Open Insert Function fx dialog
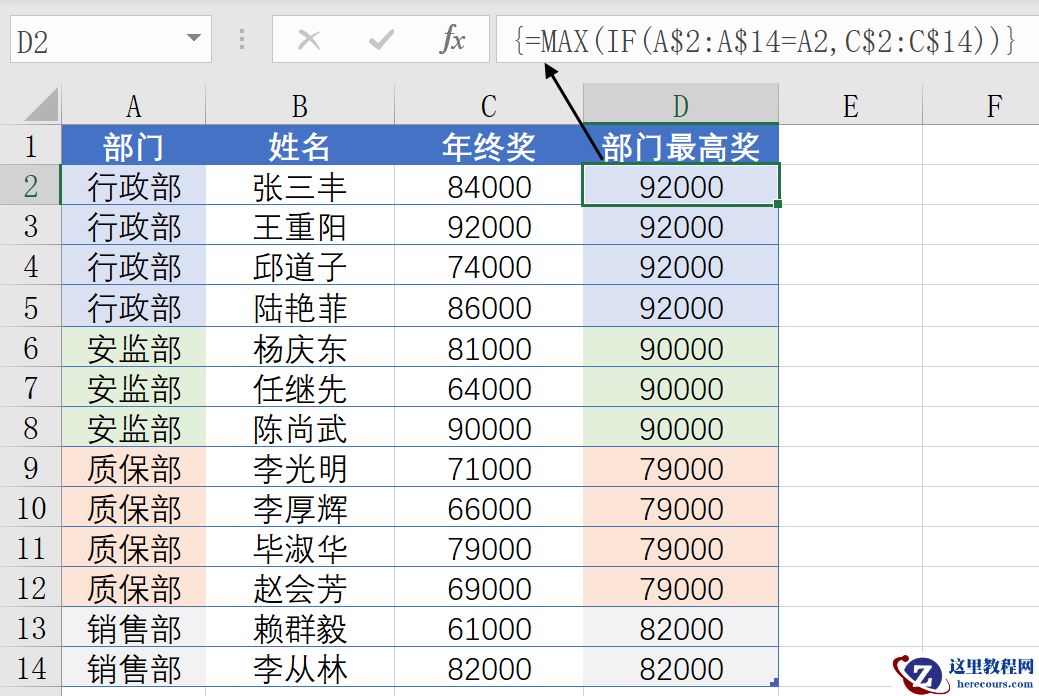This screenshot has width=1039, height=696. [x=452, y=40]
